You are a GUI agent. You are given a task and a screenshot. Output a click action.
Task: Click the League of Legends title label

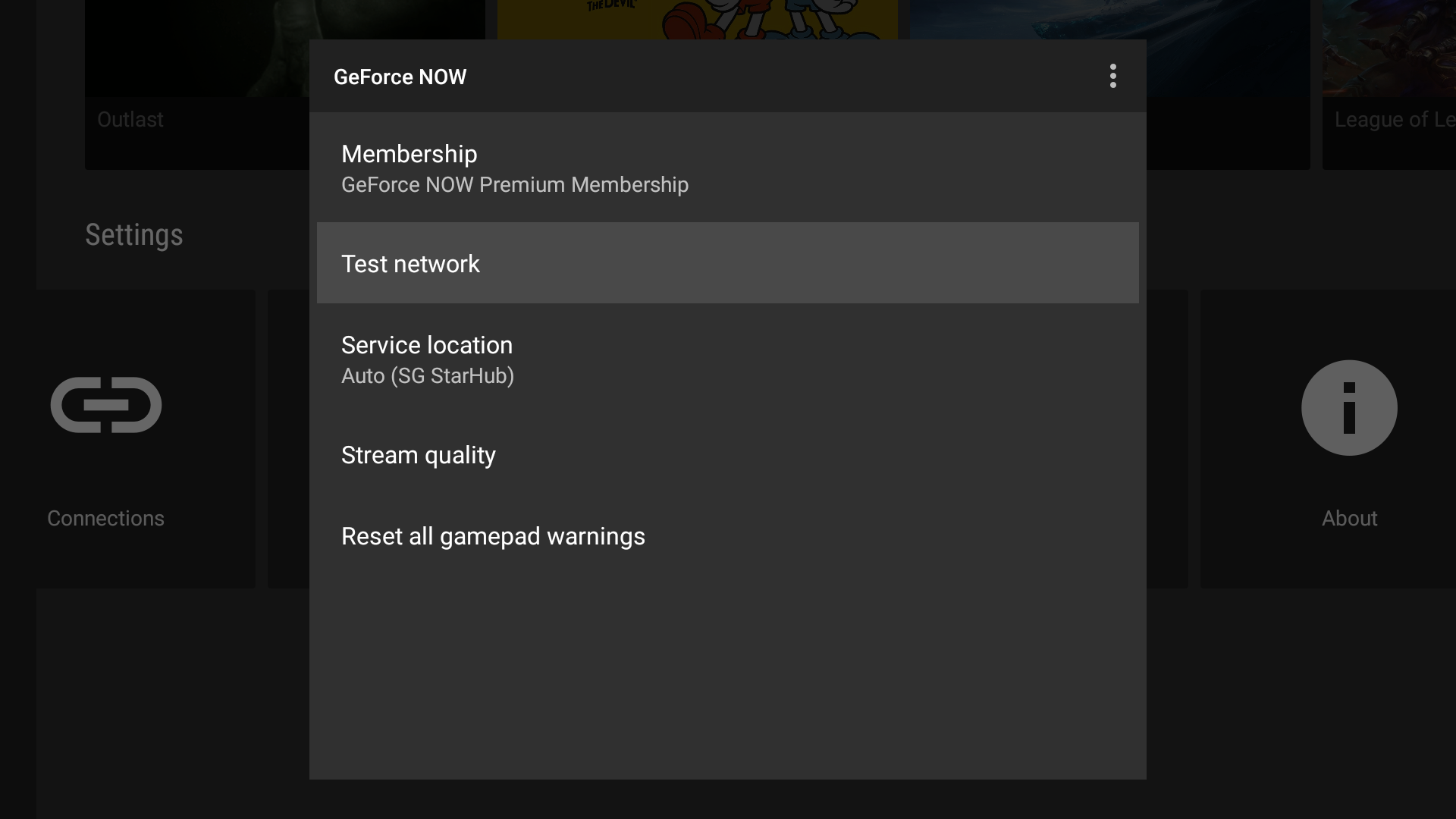[x=1394, y=120]
